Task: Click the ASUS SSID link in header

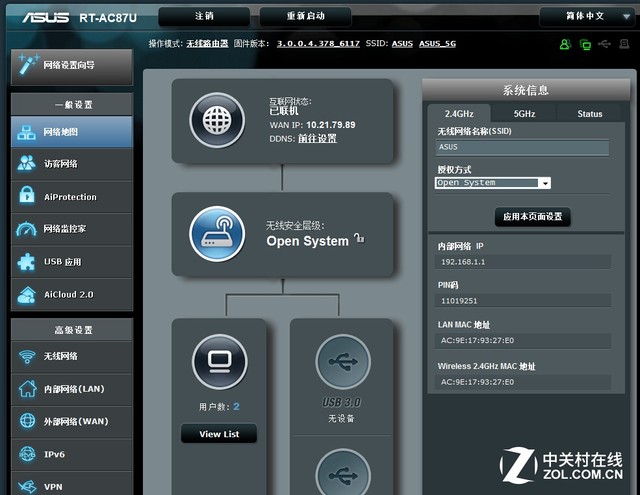Action: coord(402,44)
